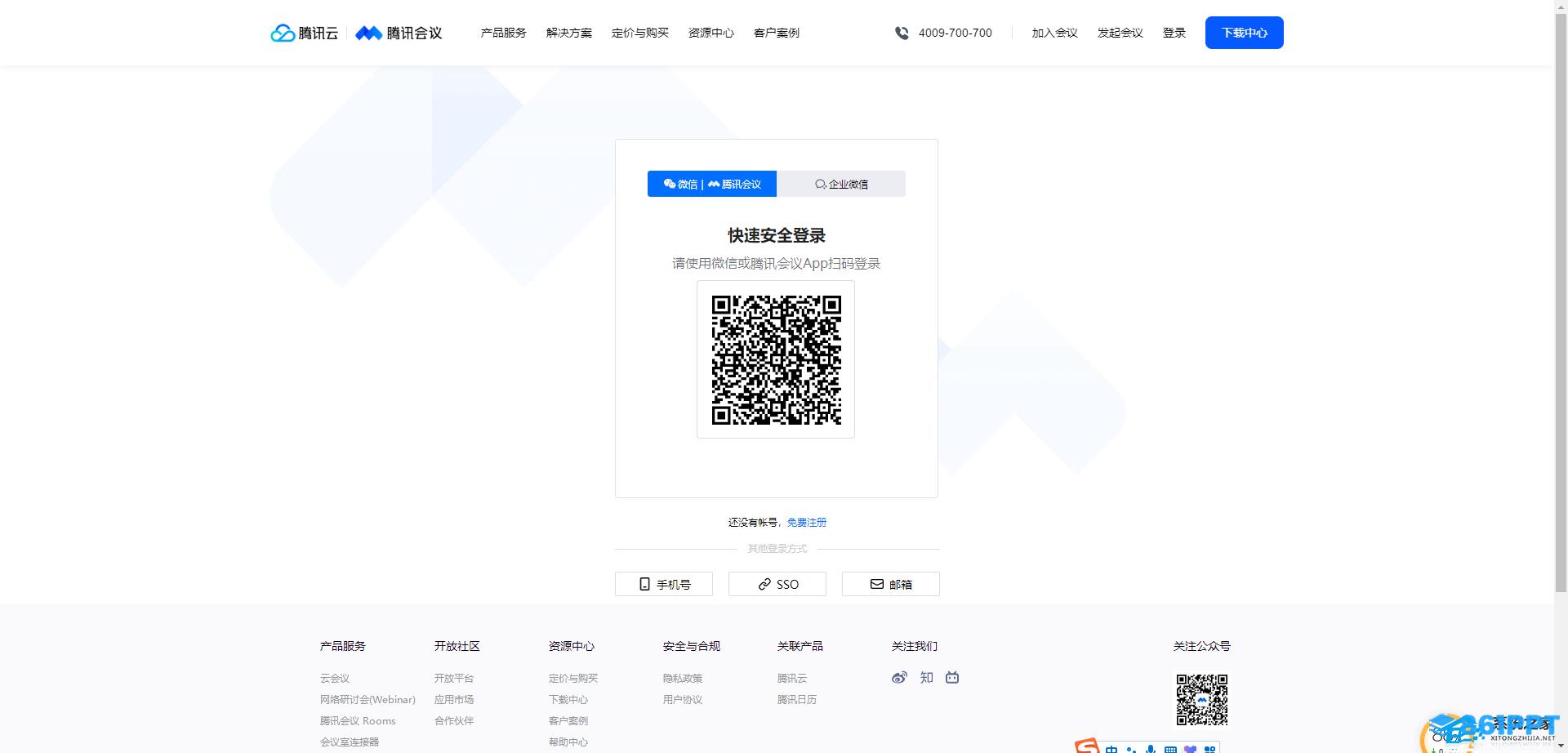Open the 定价与购买 nav menu
The image size is (1568, 753).
(640, 33)
